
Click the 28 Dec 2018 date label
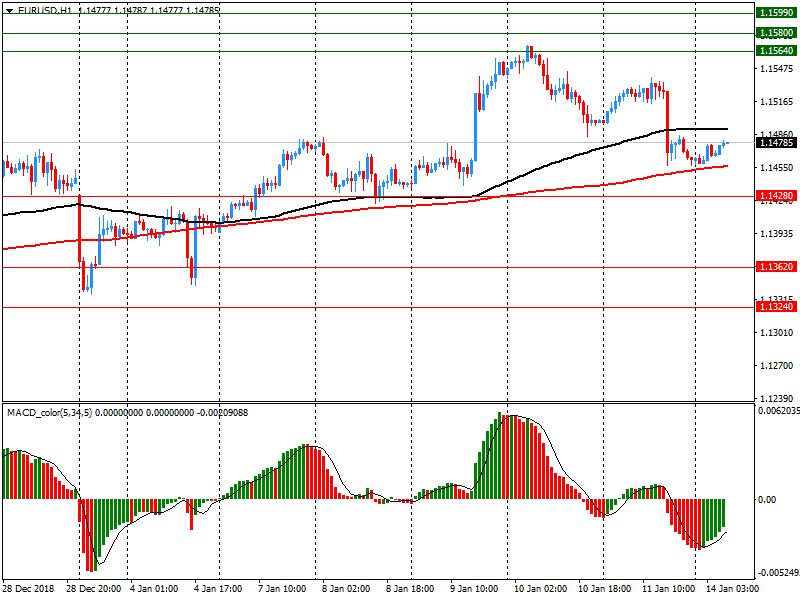(30, 589)
